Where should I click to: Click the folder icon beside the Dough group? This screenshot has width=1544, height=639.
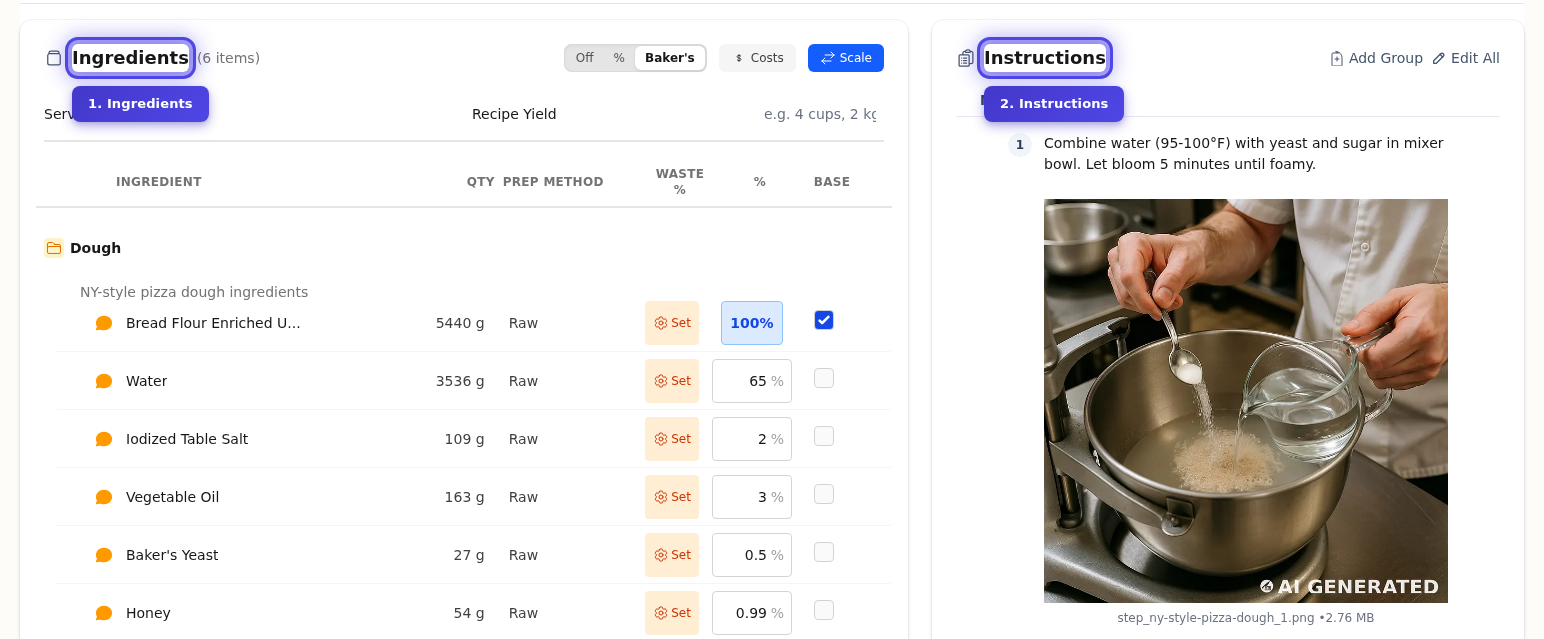[x=53, y=247]
